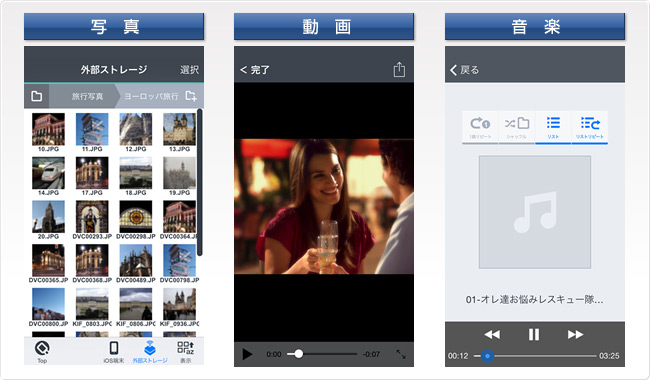Click the music progress slider knob

(x=488, y=356)
